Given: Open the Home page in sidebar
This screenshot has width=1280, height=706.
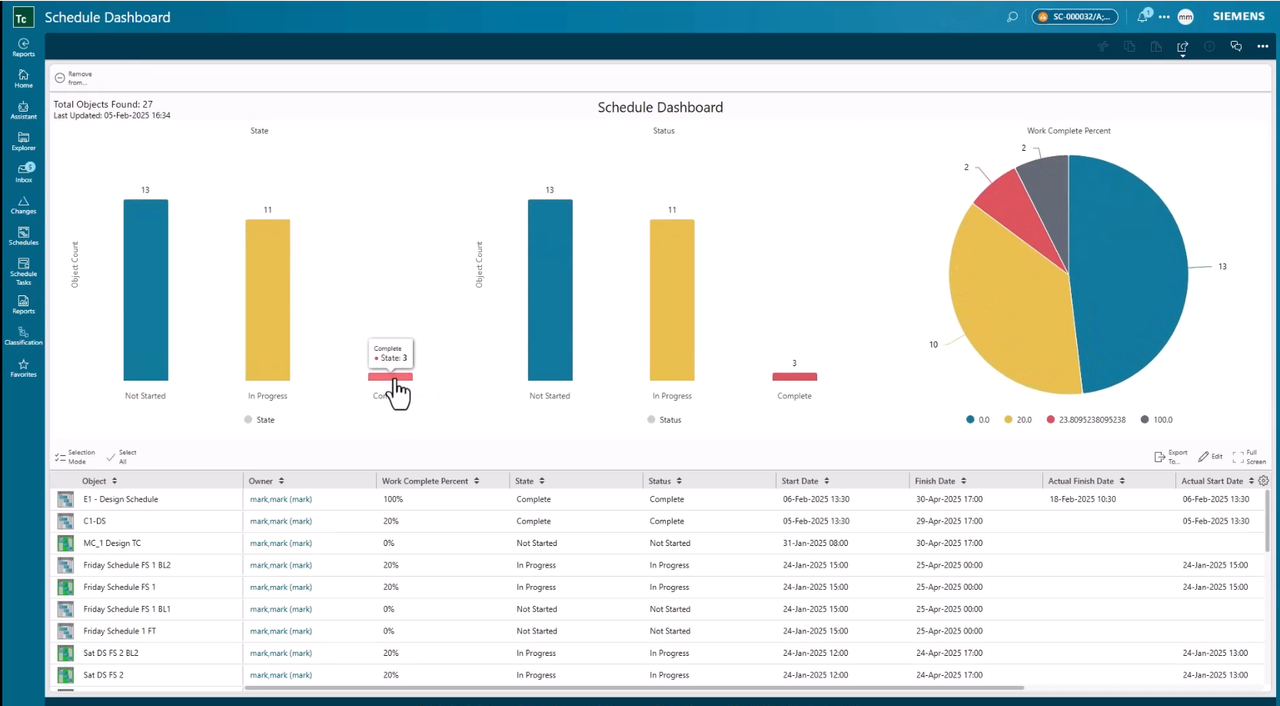Looking at the screenshot, I should coord(23,79).
